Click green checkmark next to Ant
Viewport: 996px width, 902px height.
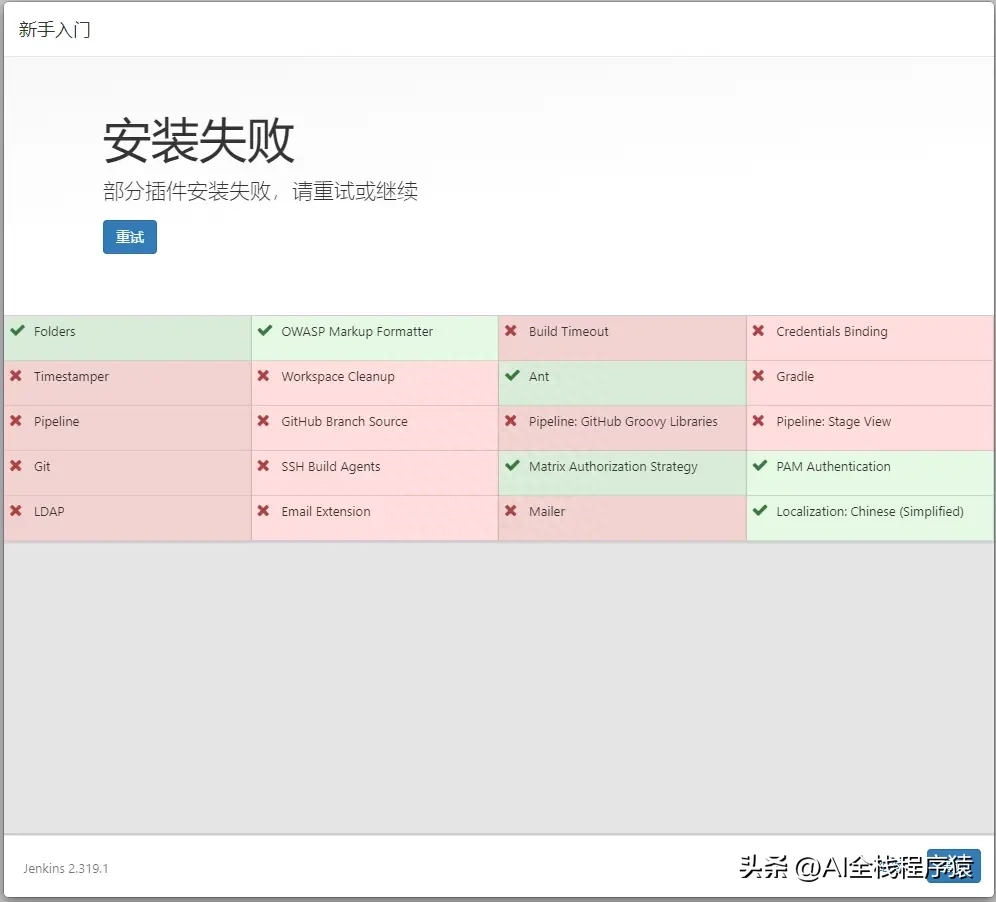(512, 376)
